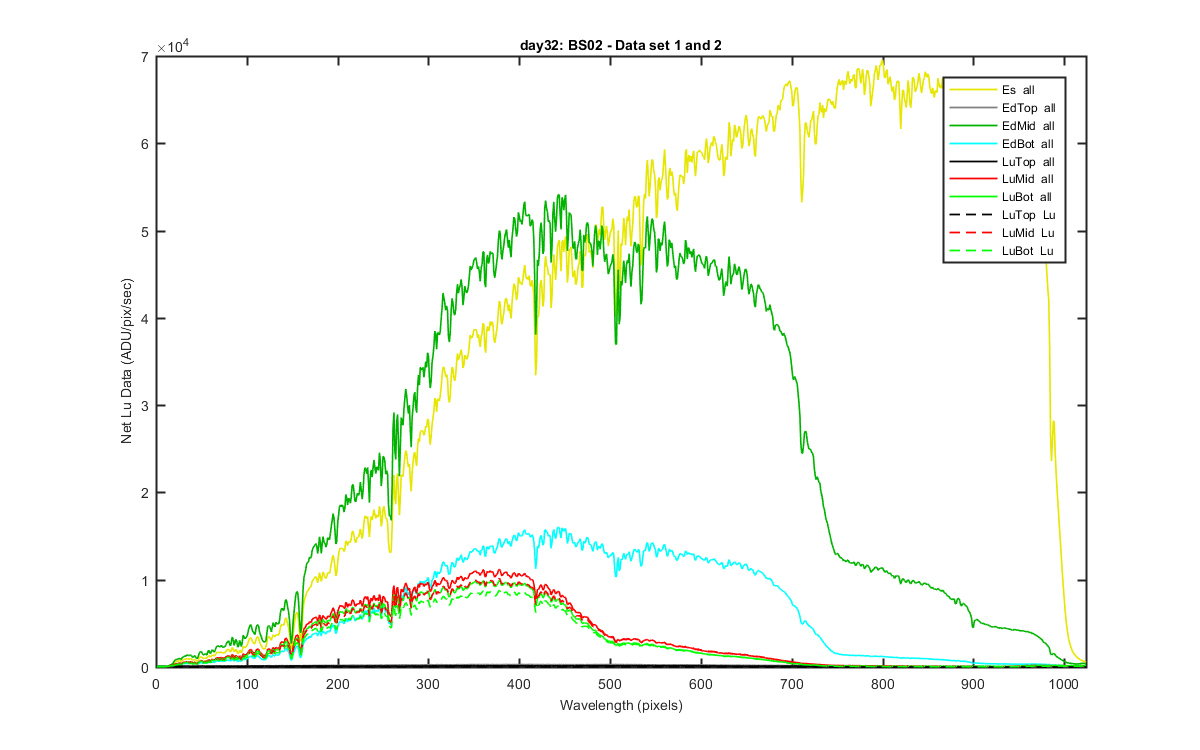1200x750 pixels.
Task: Click the ×10^4 exponent label
Action: click(x=173, y=46)
